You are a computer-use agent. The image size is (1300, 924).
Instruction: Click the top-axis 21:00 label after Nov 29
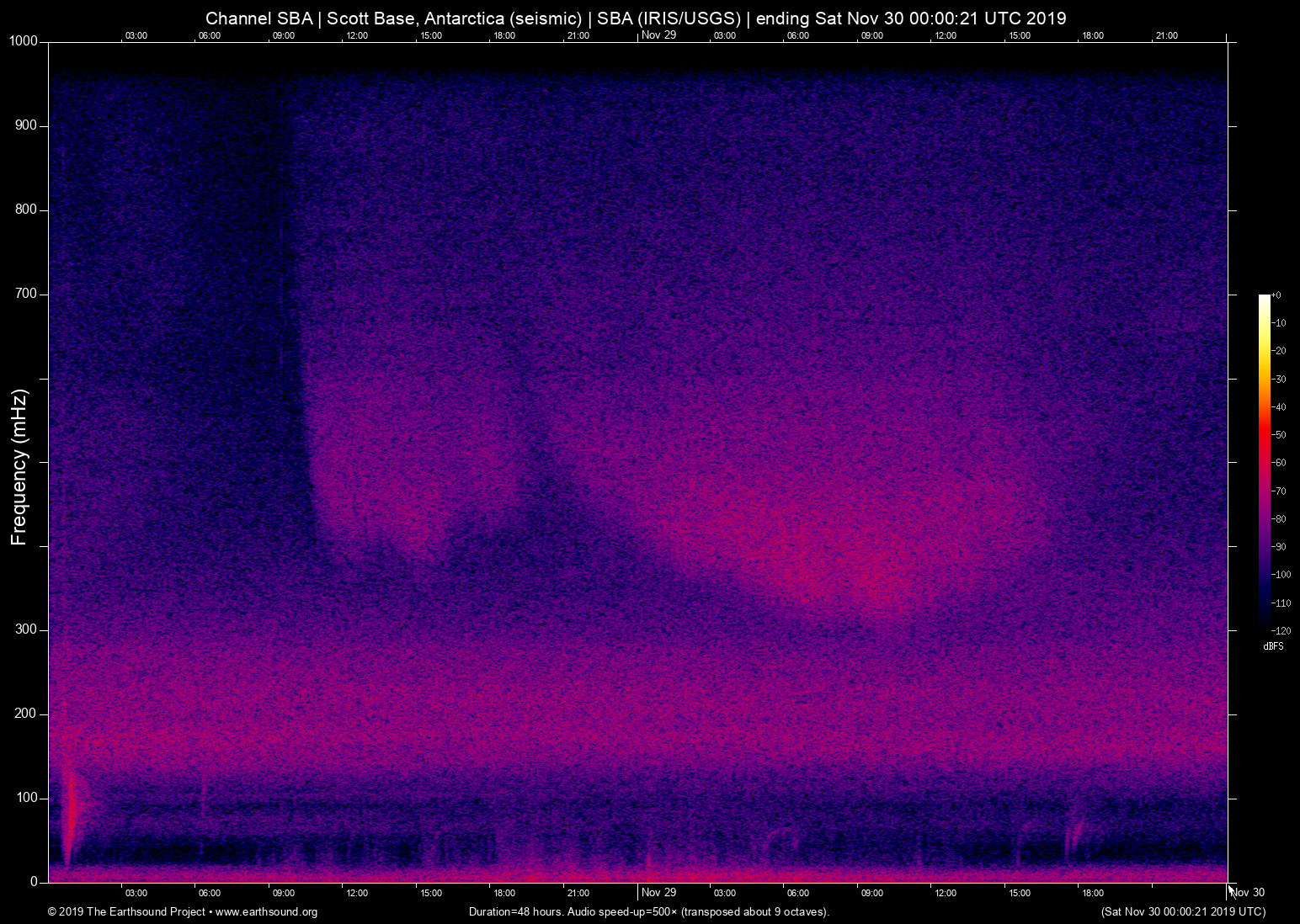click(x=1166, y=35)
